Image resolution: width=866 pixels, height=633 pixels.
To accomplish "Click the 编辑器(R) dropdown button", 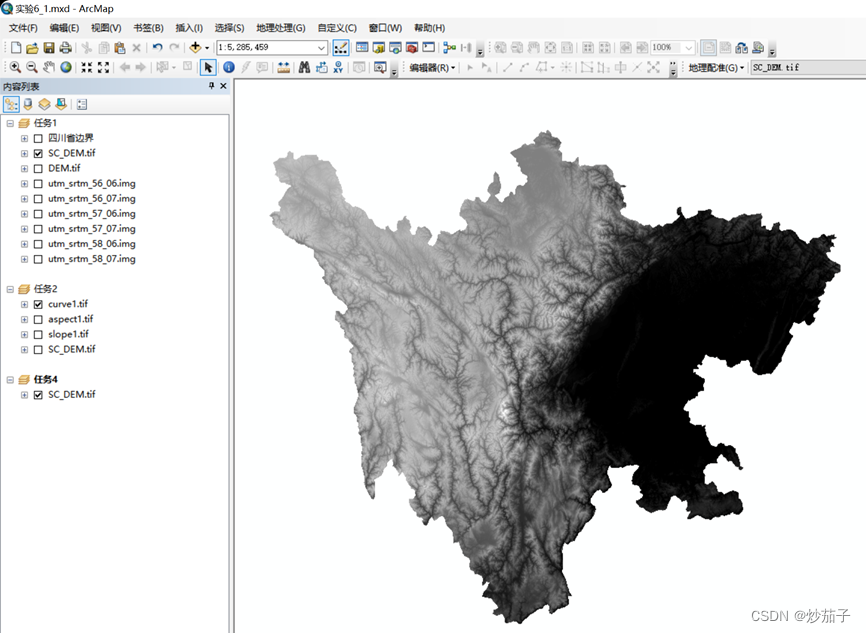I will pos(432,67).
